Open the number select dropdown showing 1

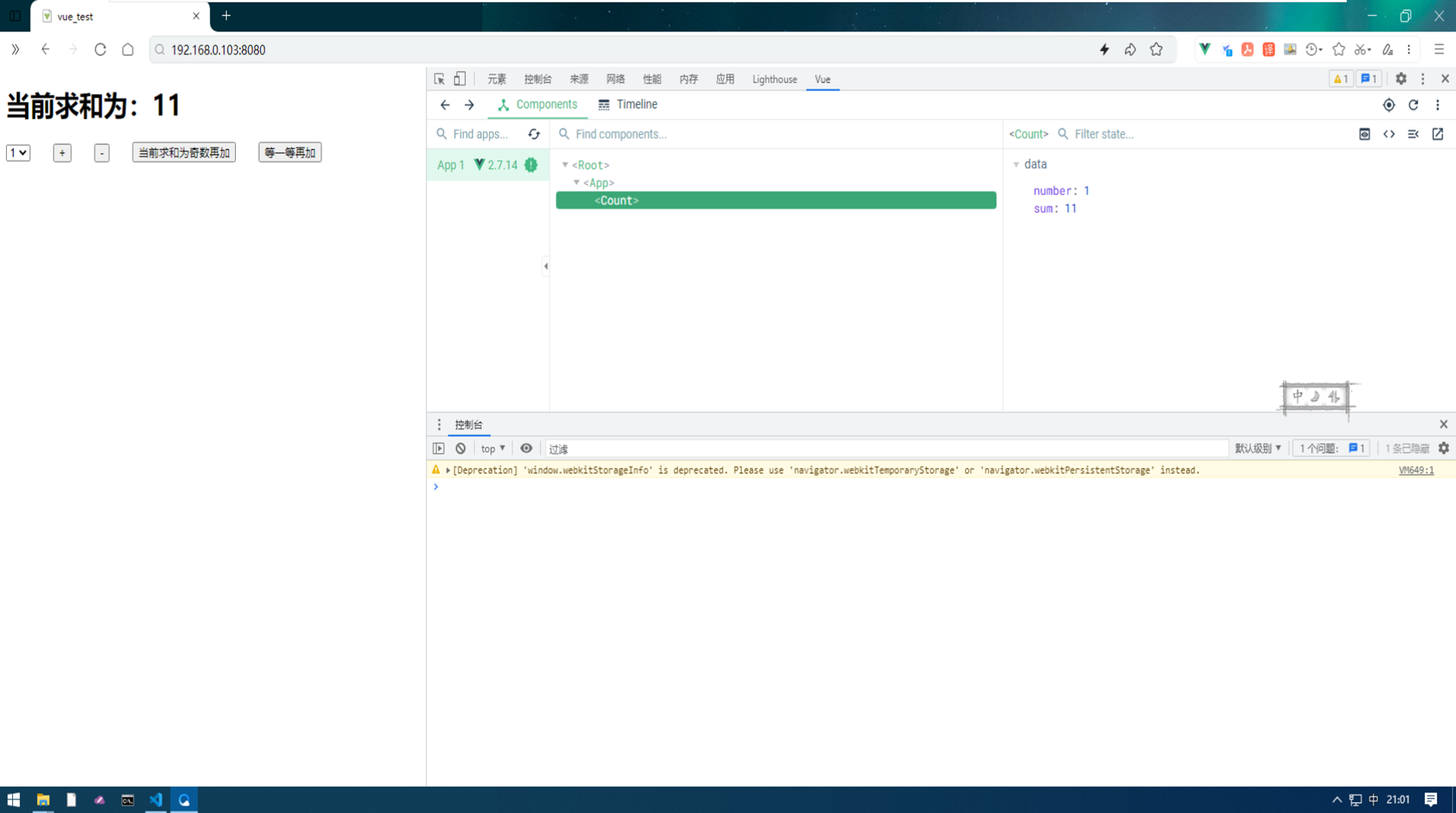point(18,152)
